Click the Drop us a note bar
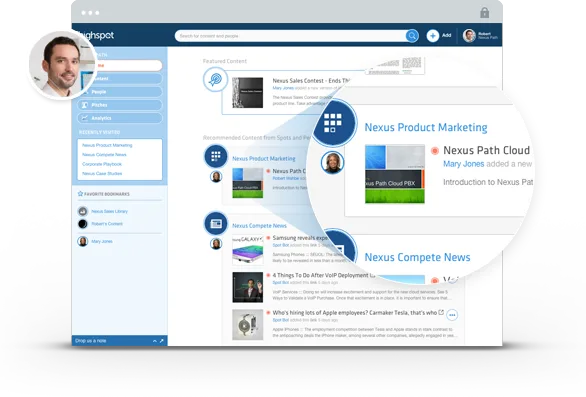The image size is (586, 397). (120, 341)
